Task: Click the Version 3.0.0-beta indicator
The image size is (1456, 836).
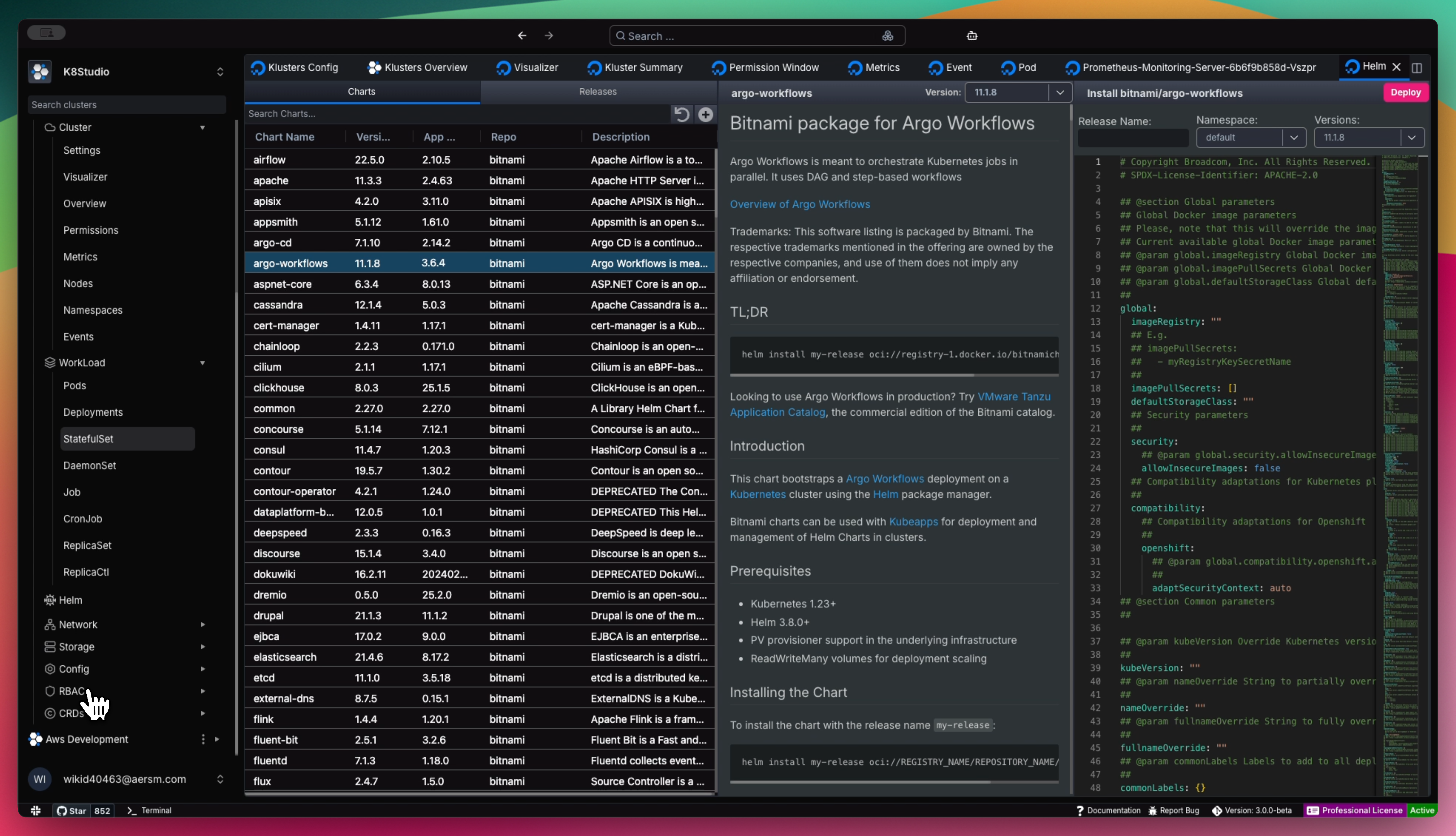Action: pos(1252,811)
